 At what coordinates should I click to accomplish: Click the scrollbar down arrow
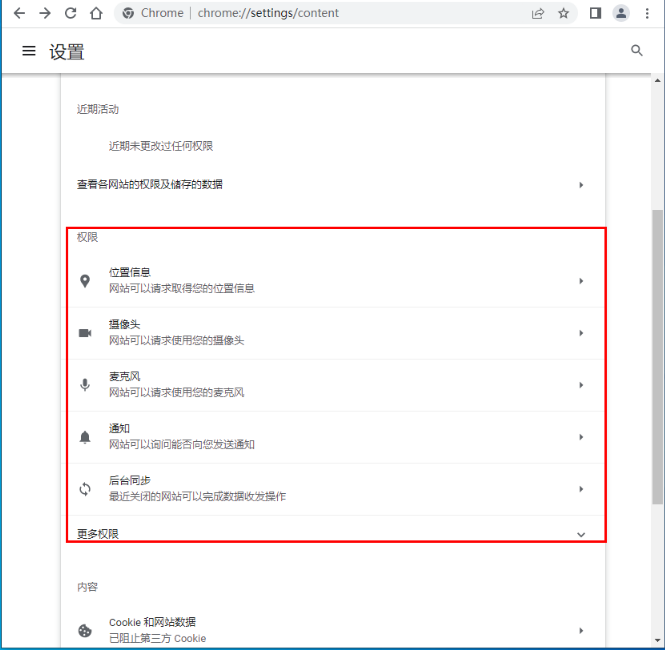(x=658, y=641)
